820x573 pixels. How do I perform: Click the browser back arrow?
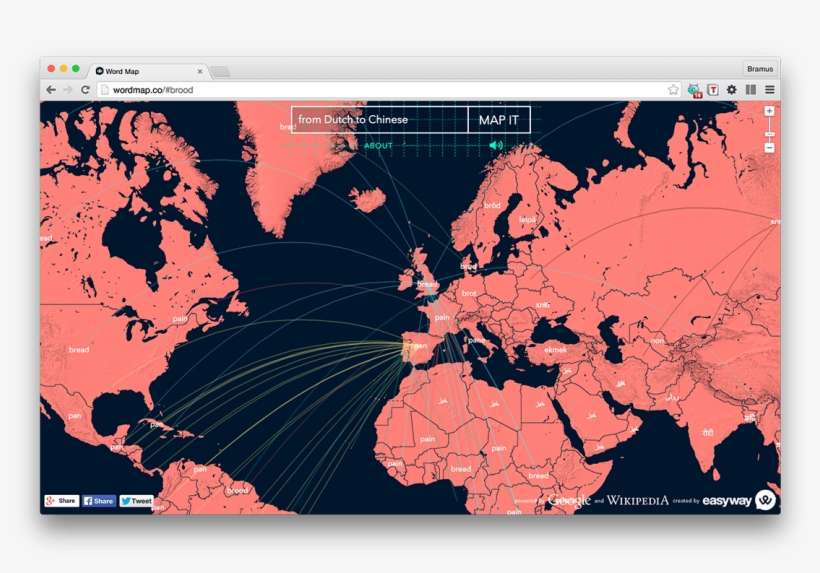[x=51, y=90]
